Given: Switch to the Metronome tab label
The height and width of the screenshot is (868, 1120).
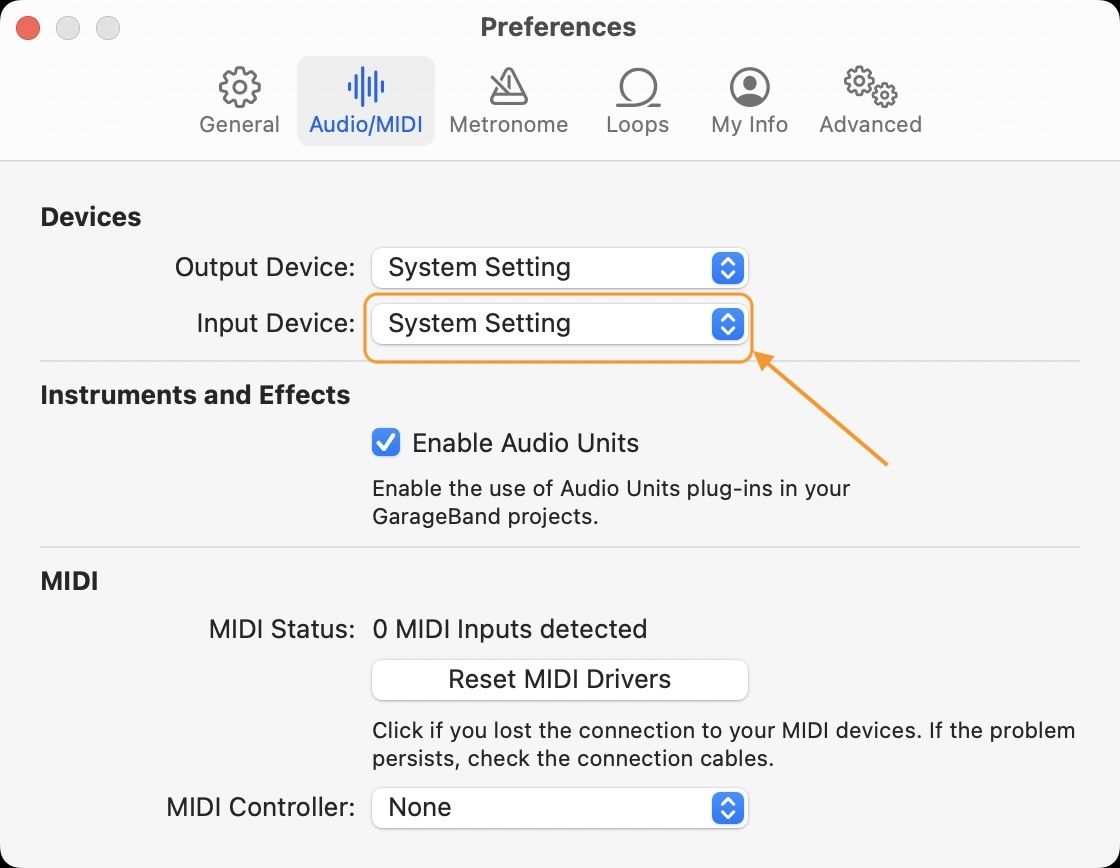Looking at the screenshot, I should pyautogui.click(x=508, y=125).
